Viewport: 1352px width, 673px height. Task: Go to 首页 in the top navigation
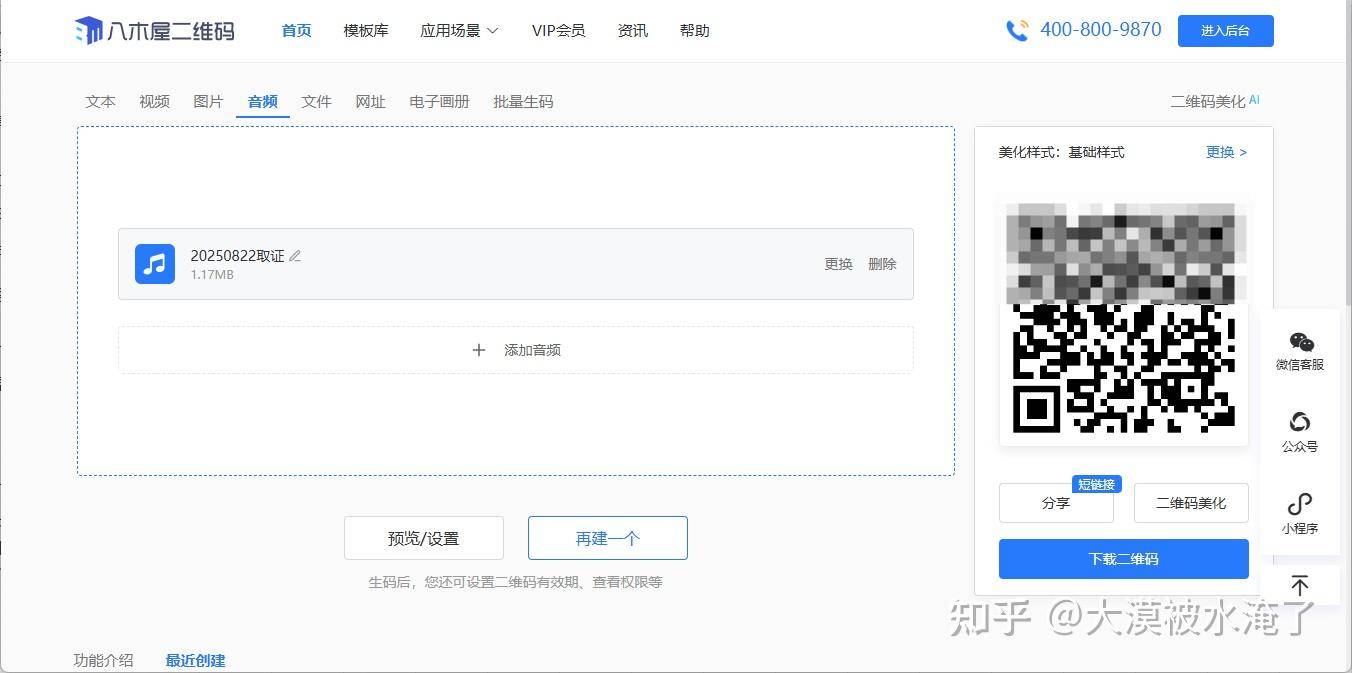(297, 31)
